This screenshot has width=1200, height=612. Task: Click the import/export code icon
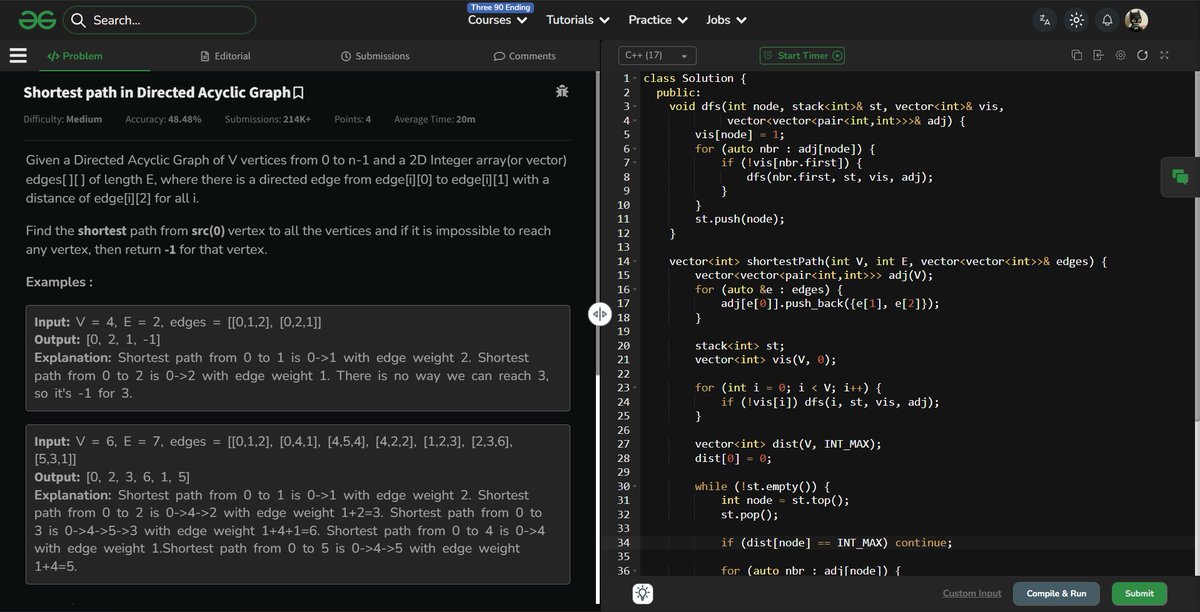(1098, 56)
